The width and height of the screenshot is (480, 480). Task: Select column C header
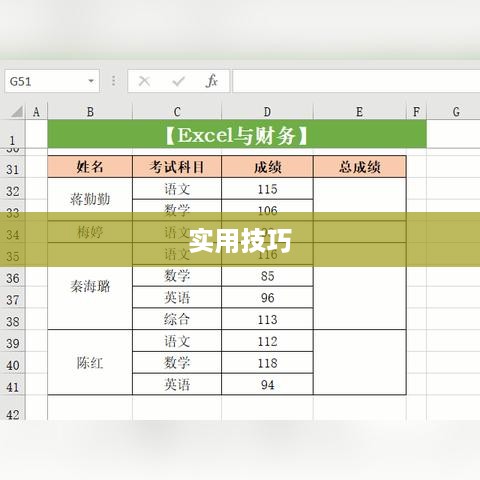click(177, 112)
